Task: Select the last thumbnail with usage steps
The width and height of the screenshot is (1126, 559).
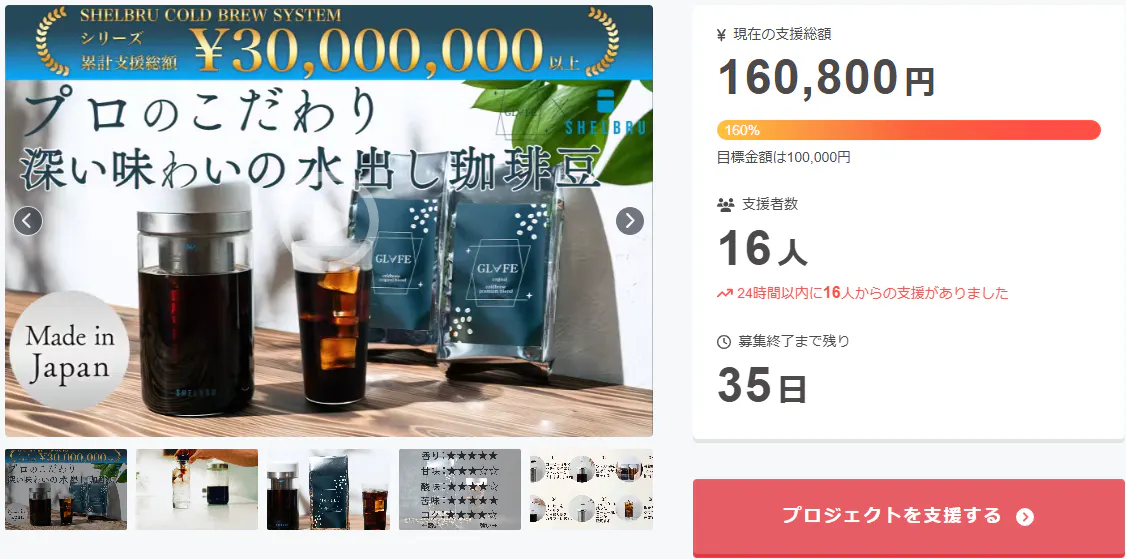Action: click(x=591, y=489)
